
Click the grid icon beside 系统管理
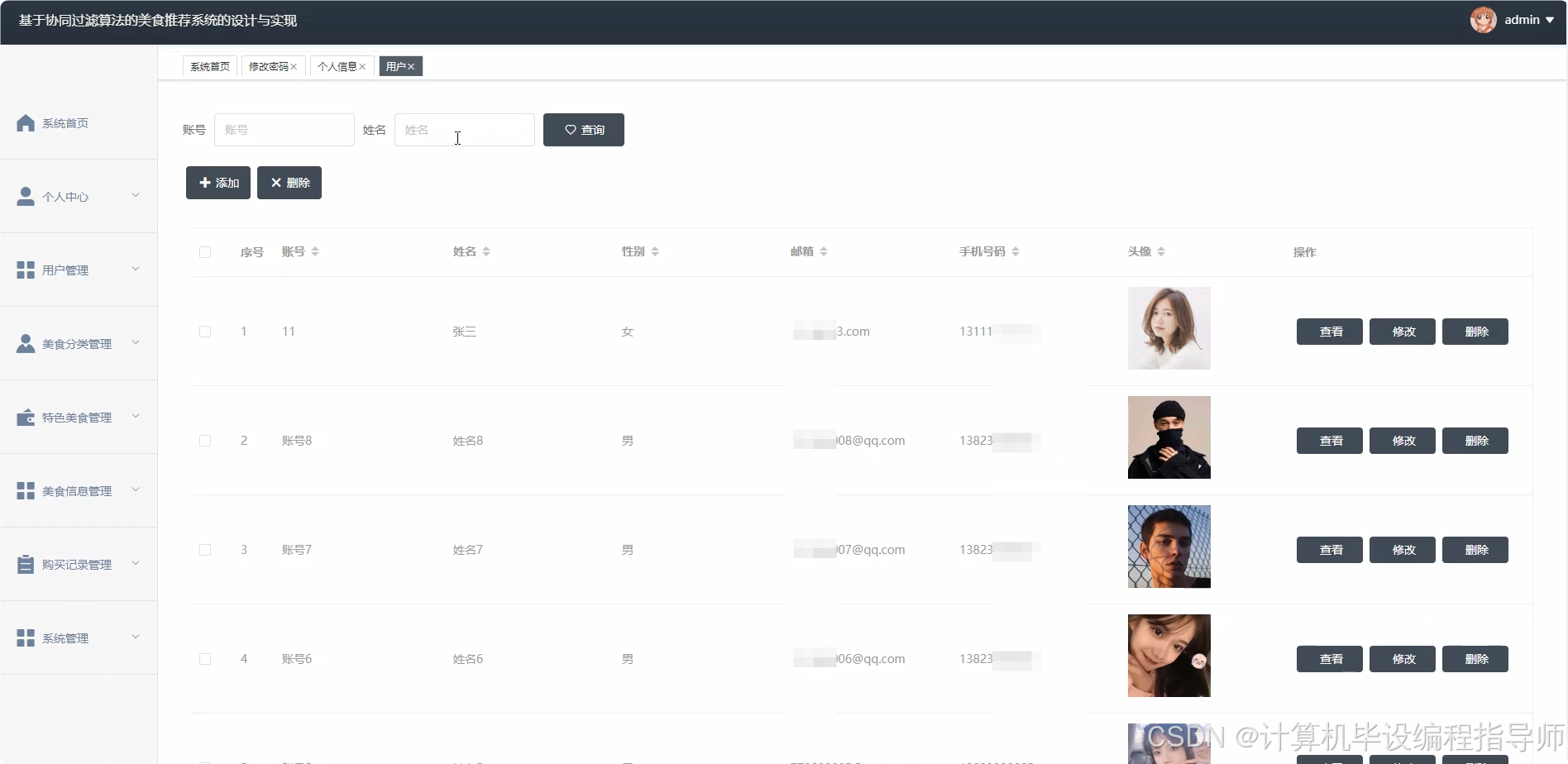(x=26, y=638)
